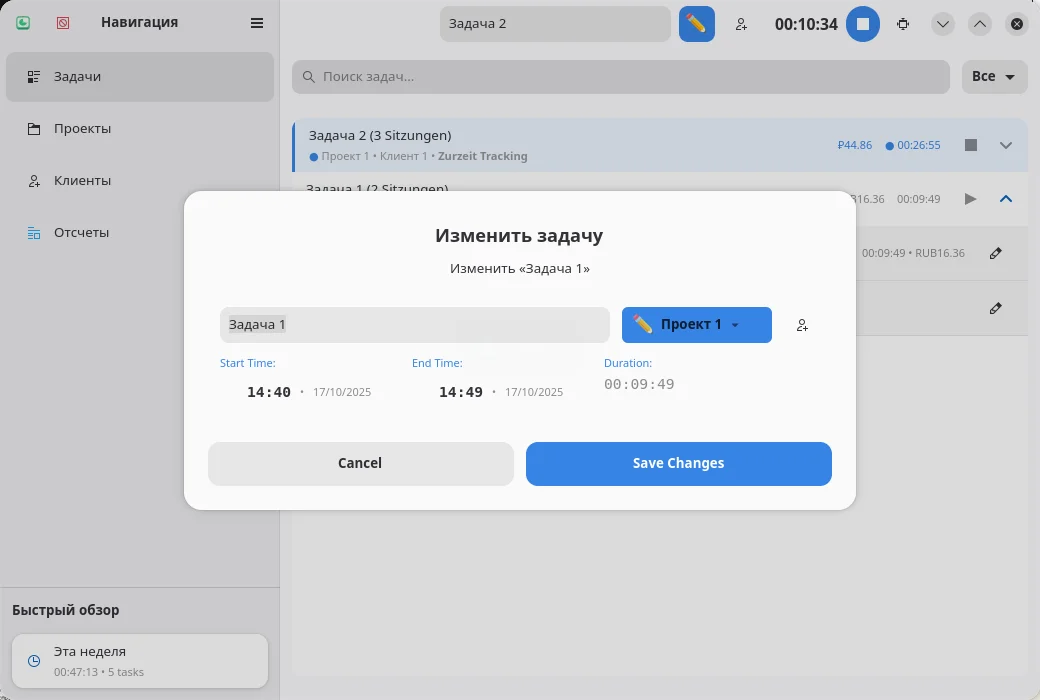This screenshot has height=700, width=1040.
Task: Click the pencil project button beside the Задача 2 field
Action: tap(697, 24)
